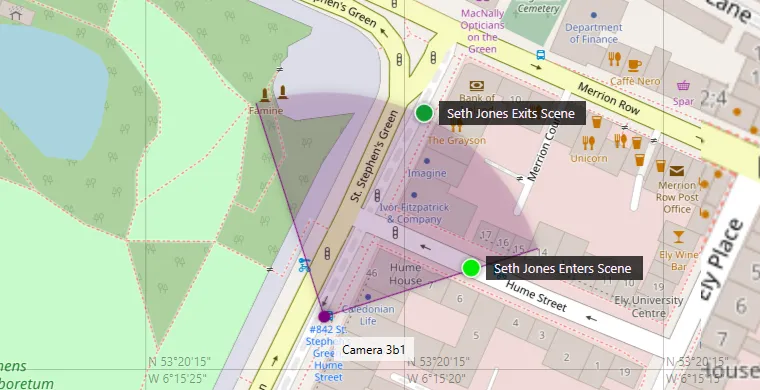
Task: Click the 'The Grayson' text label
Action: pyautogui.click(x=456, y=140)
